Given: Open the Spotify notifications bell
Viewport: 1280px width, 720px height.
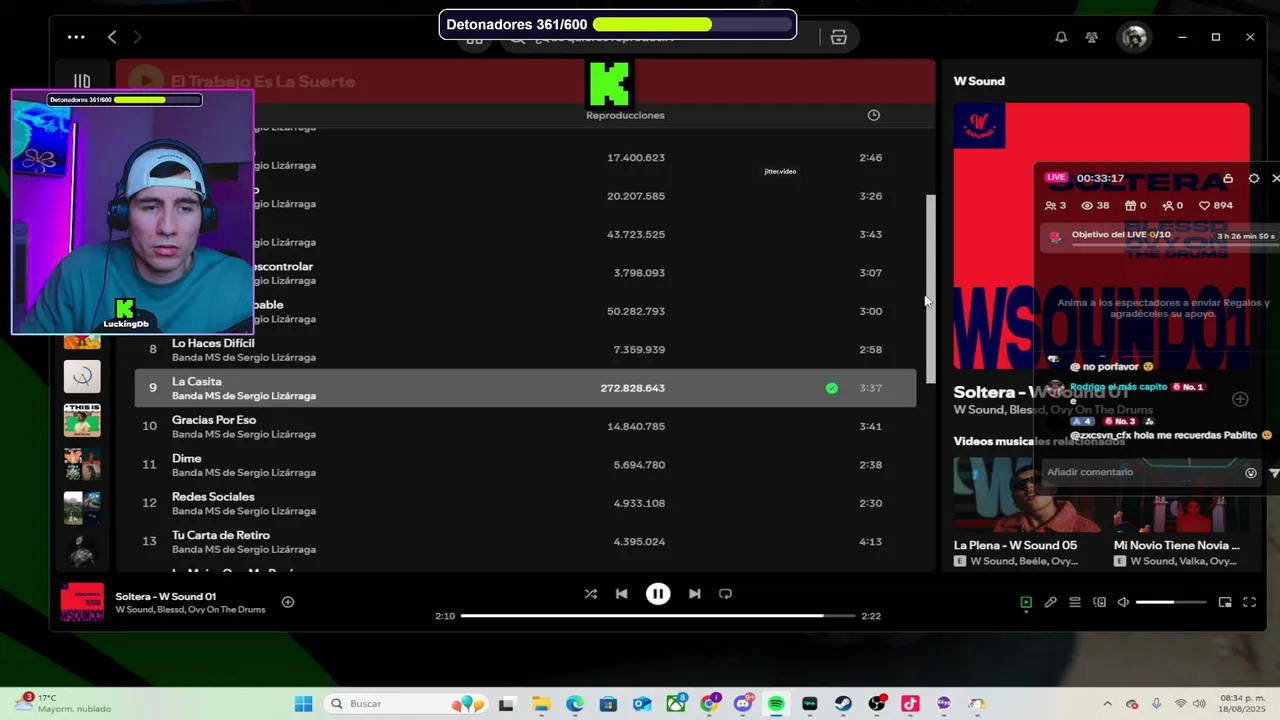Looking at the screenshot, I should pos(1061,37).
